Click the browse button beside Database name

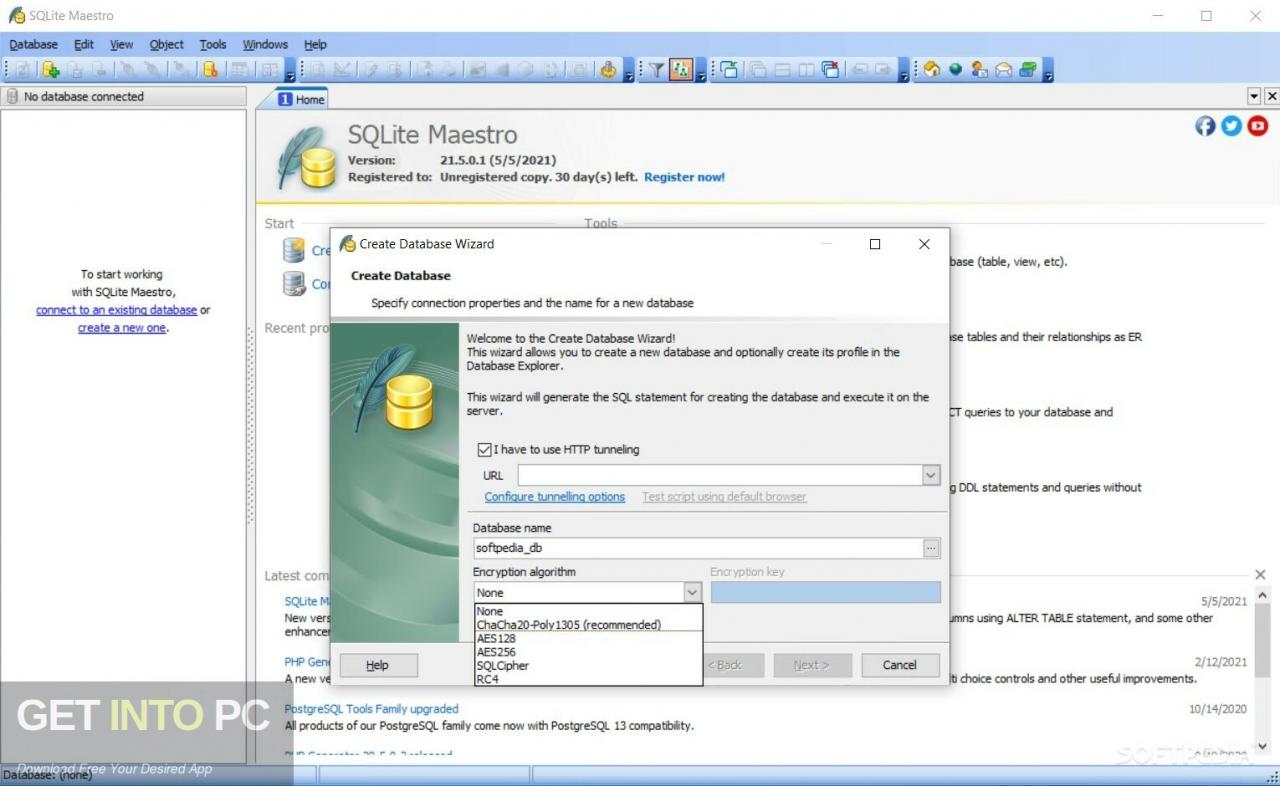click(x=932, y=548)
